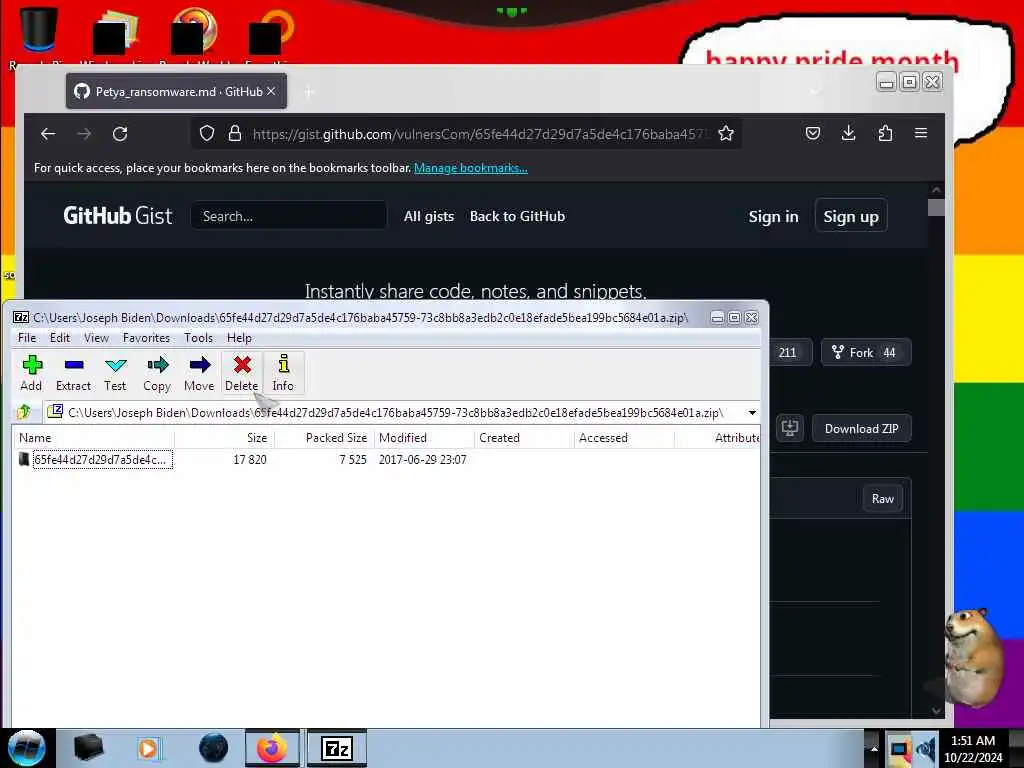The width and height of the screenshot is (1024, 768).
Task: Reload the page in Firefox
Action: click(120, 134)
